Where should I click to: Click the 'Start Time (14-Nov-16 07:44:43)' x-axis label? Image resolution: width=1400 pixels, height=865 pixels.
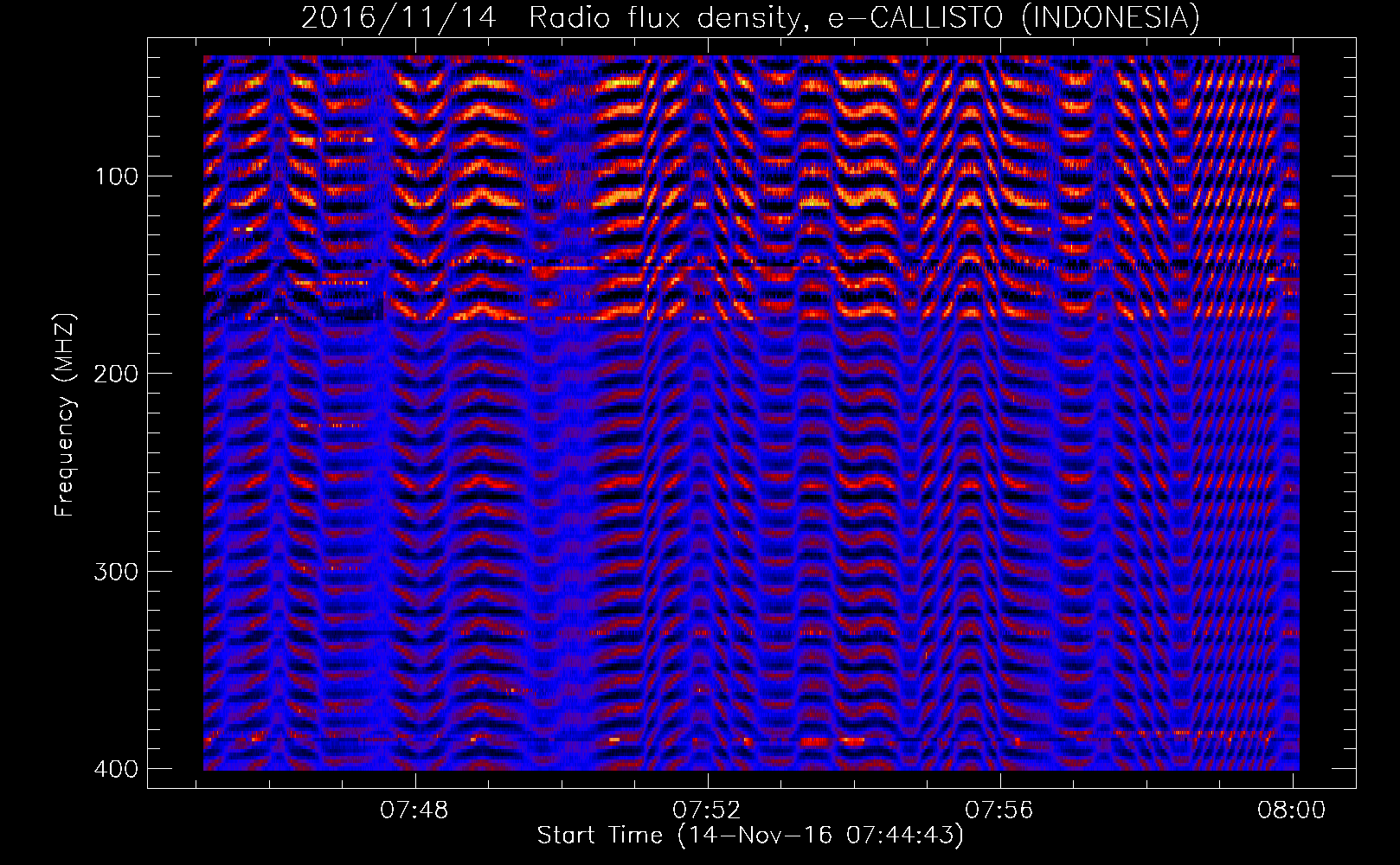750,836
